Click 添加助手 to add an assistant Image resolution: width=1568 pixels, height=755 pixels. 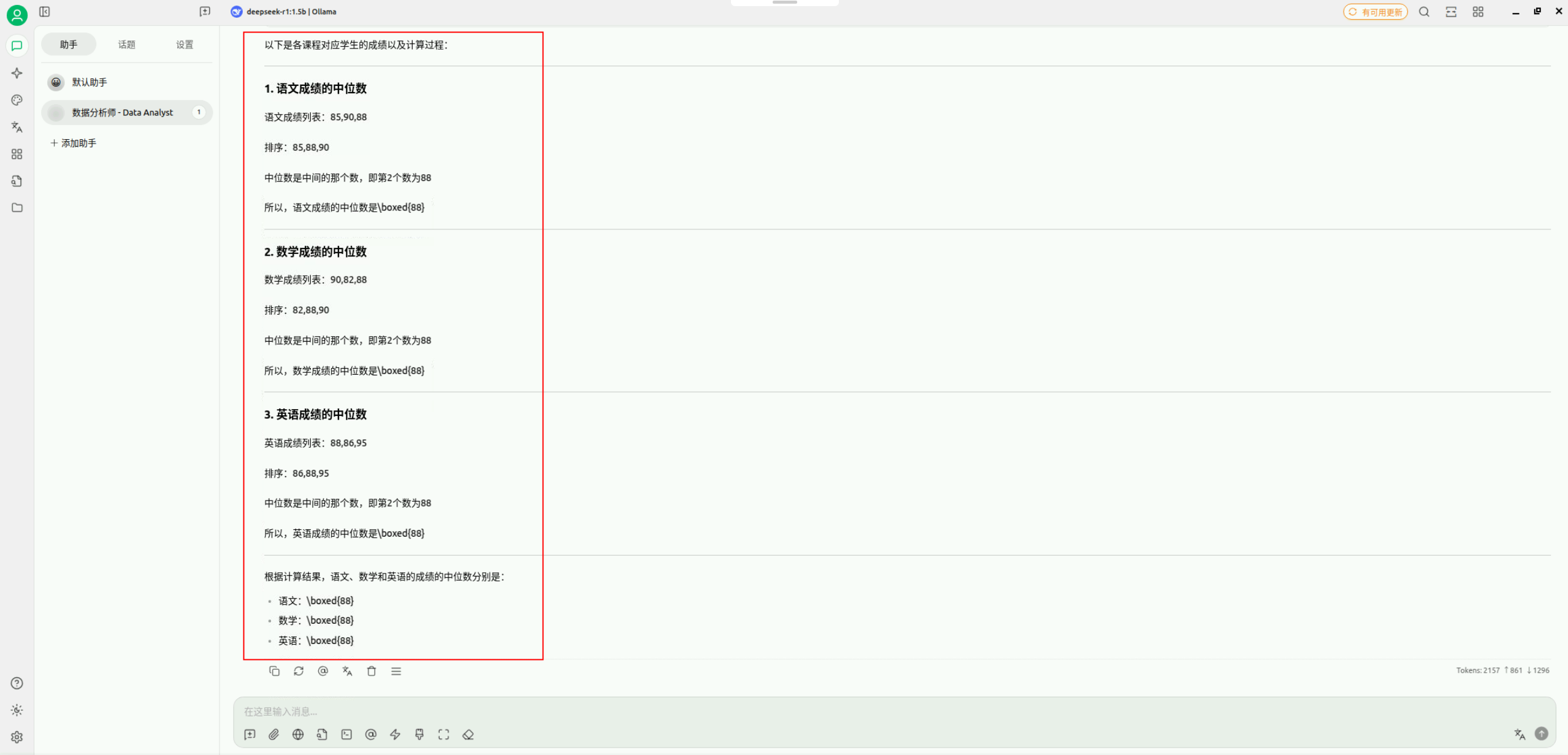click(74, 143)
